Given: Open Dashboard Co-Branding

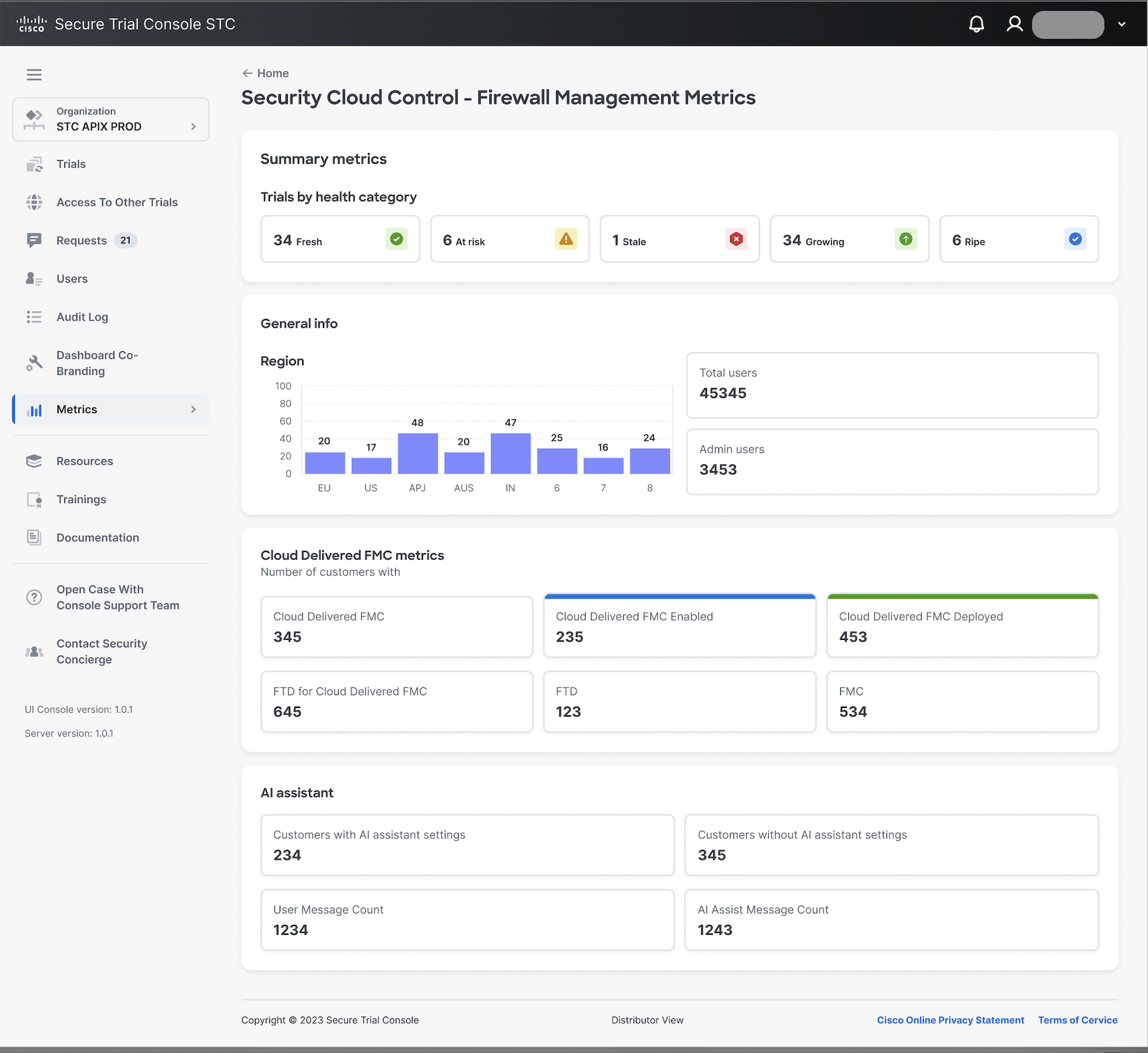Looking at the screenshot, I should coord(97,363).
